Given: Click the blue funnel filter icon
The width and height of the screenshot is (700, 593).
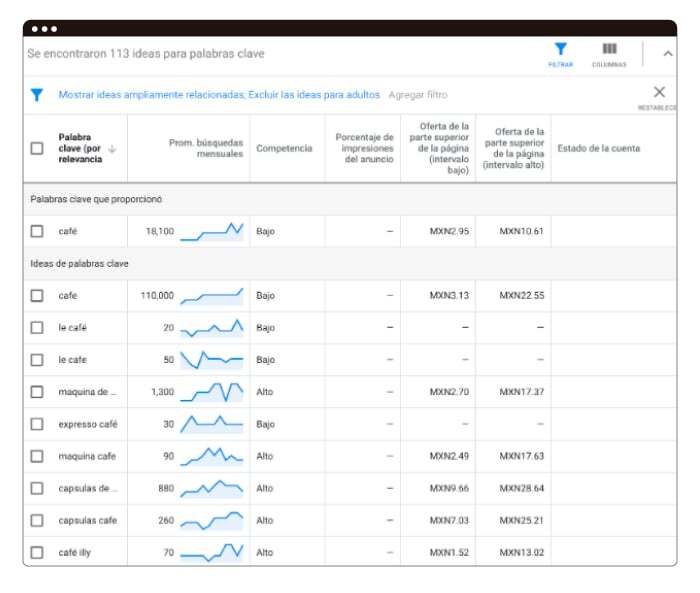Looking at the screenshot, I should click(x=37, y=95).
